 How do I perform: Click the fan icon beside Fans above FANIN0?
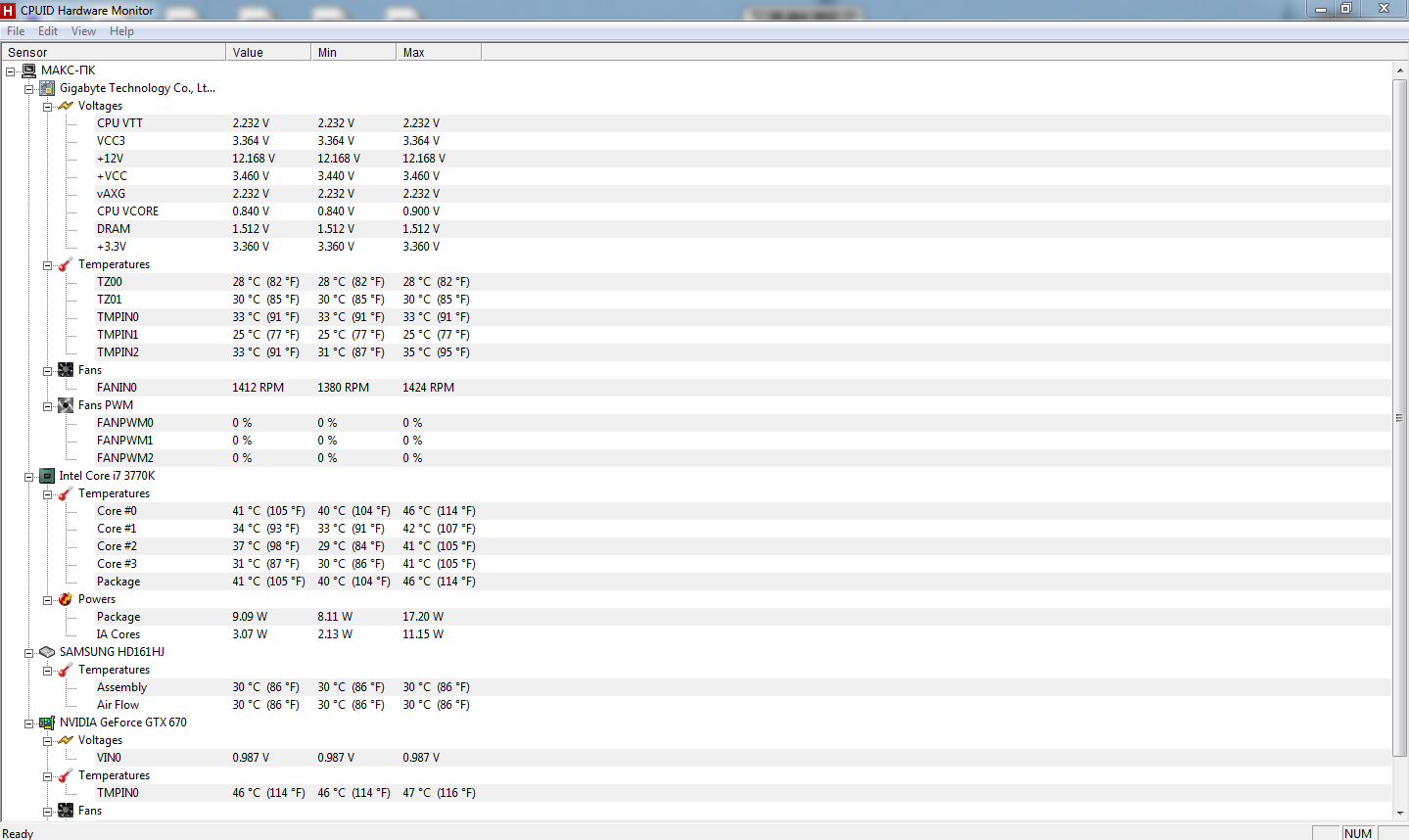(x=66, y=370)
